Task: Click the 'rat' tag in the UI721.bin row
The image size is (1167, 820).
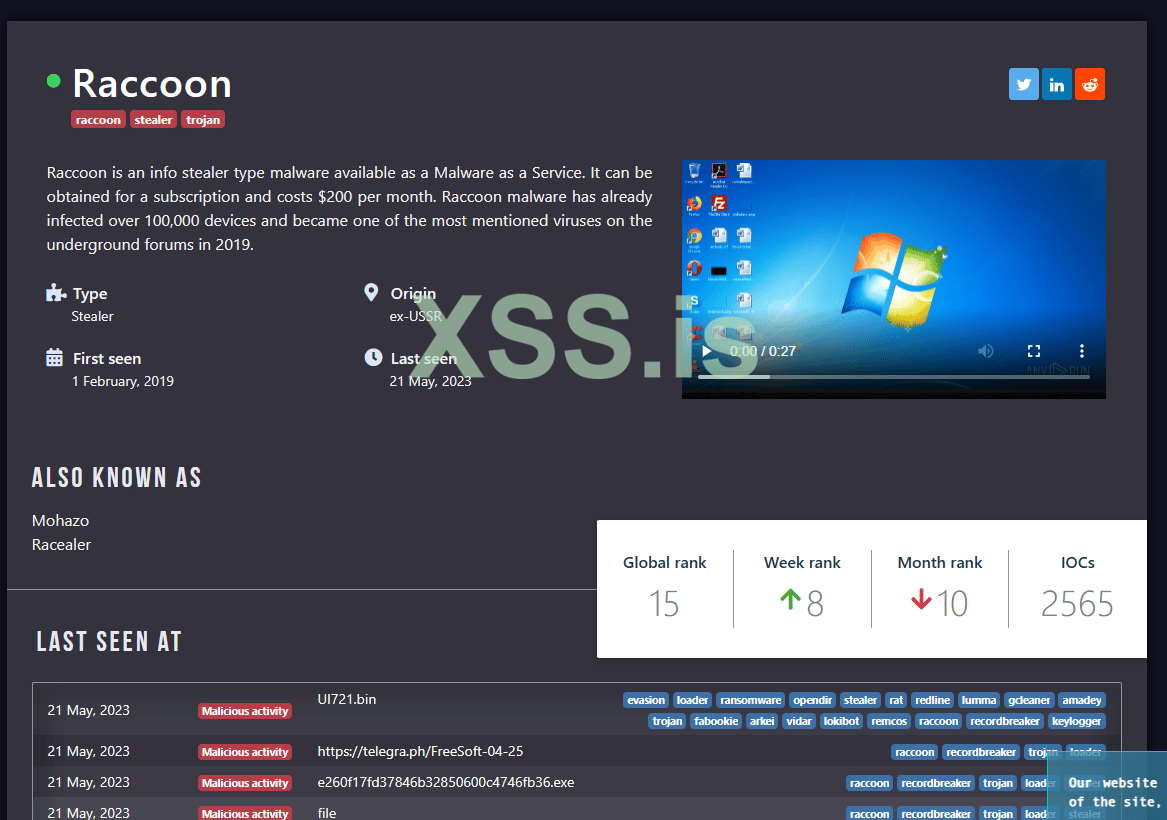Action: [896, 700]
